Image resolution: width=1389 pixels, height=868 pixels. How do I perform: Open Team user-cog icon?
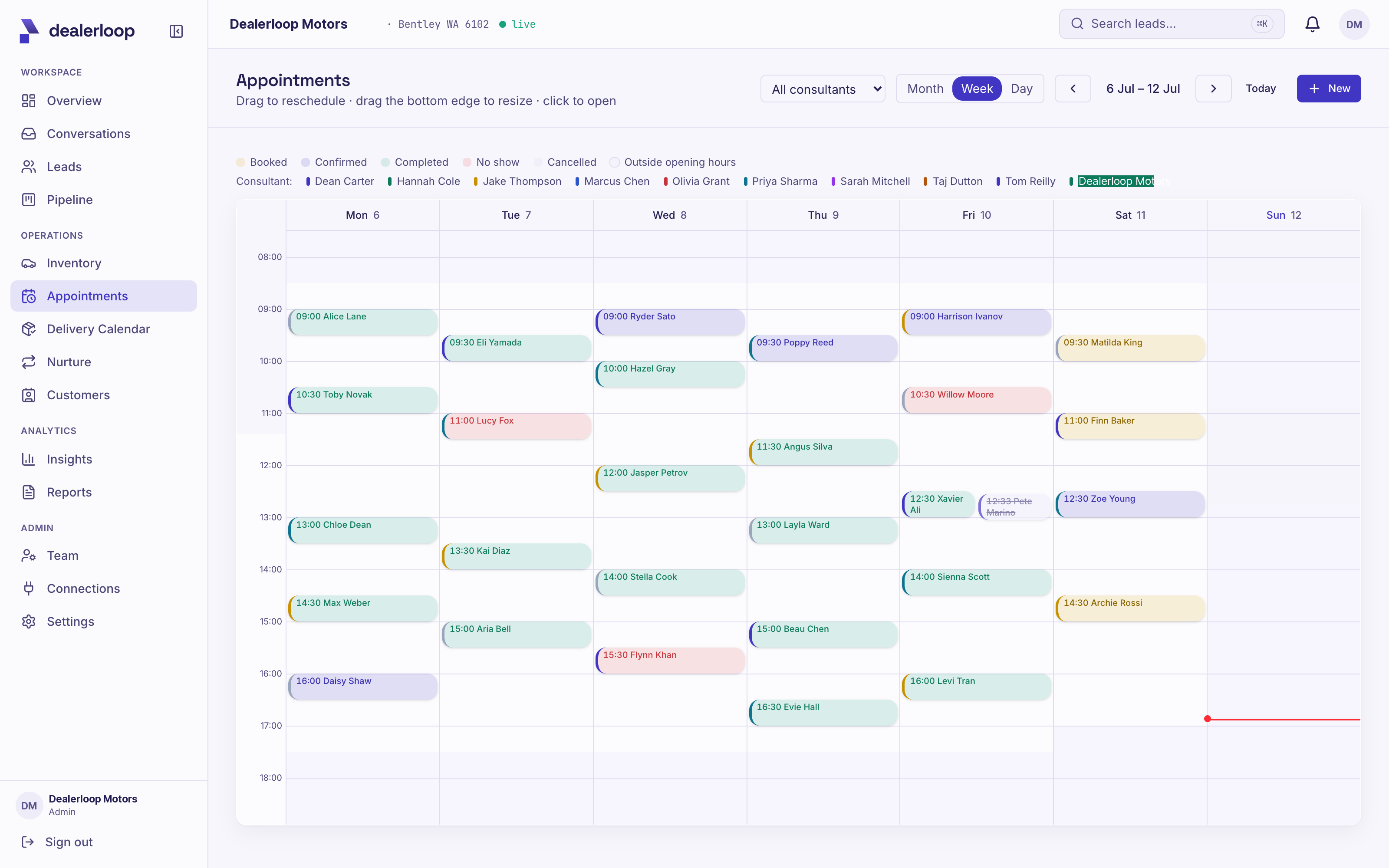(29, 556)
